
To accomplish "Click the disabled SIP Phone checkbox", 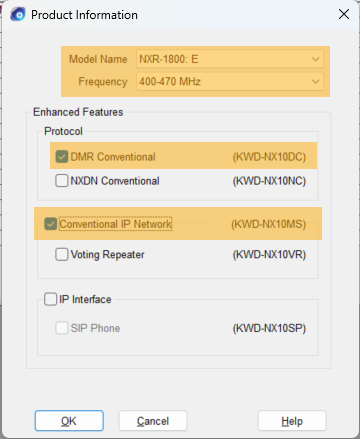I will pos(62,328).
